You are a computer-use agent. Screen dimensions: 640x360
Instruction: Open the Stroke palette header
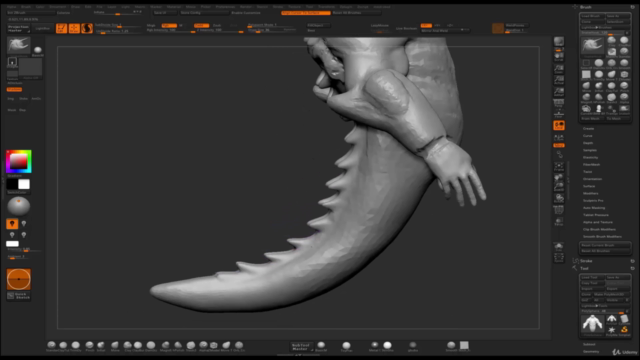586,261
